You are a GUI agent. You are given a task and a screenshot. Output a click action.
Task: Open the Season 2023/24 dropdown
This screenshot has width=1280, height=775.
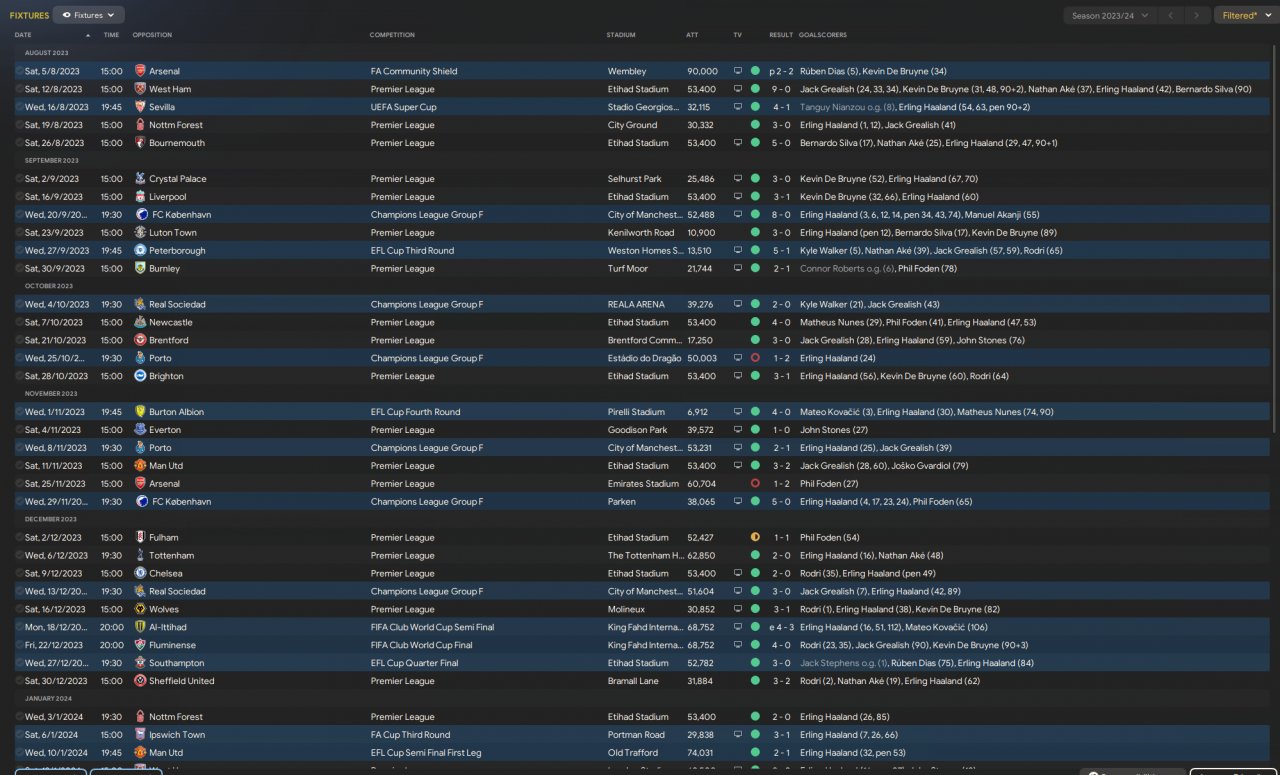click(x=1110, y=15)
